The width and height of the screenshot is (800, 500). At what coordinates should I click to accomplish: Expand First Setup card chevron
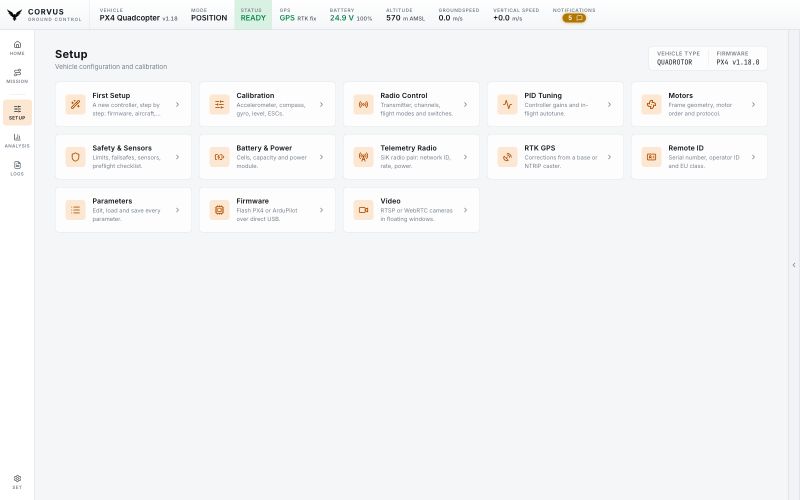[178, 105]
